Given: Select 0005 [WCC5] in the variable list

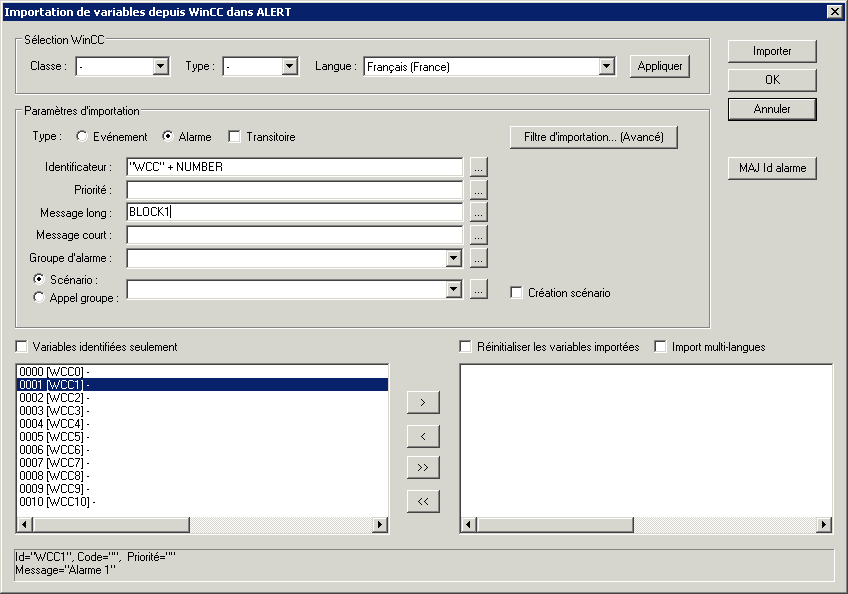Looking at the screenshot, I should point(54,436).
